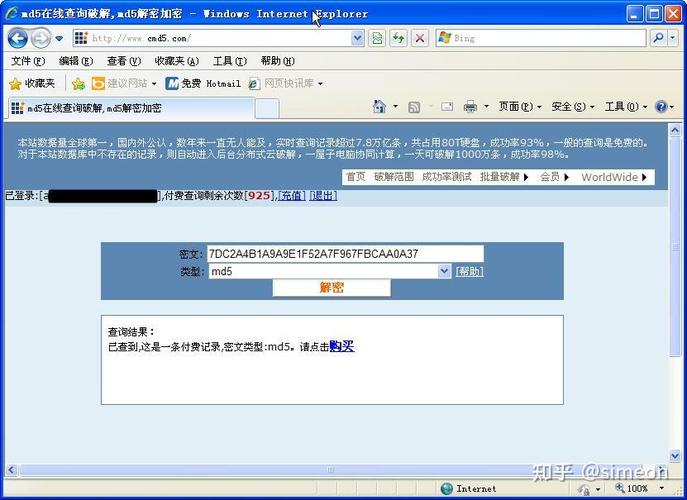Click the 破解范围 navigation link
The height and width of the screenshot is (500, 687).
pyautogui.click(x=394, y=177)
